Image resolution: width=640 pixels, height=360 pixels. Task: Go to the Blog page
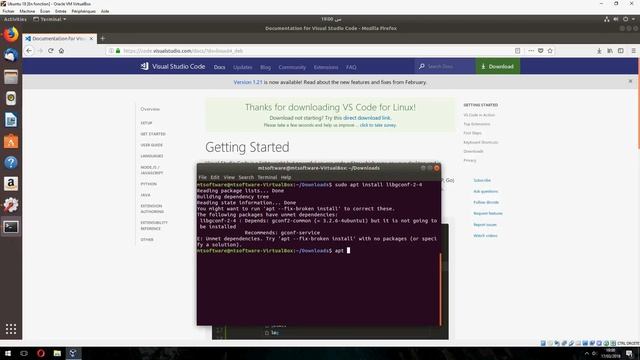click(x=265, y=67)
